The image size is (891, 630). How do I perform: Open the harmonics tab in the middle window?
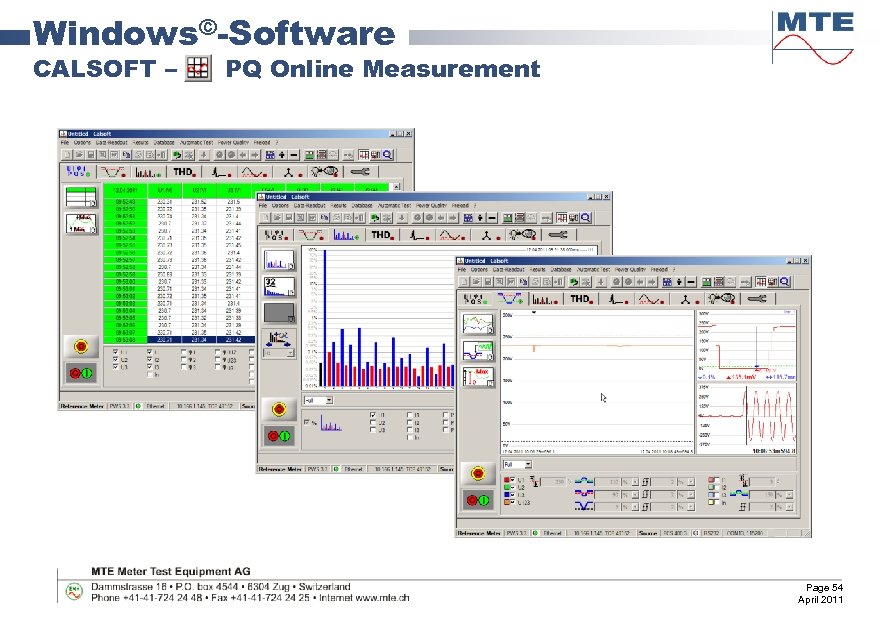point(345,235)
